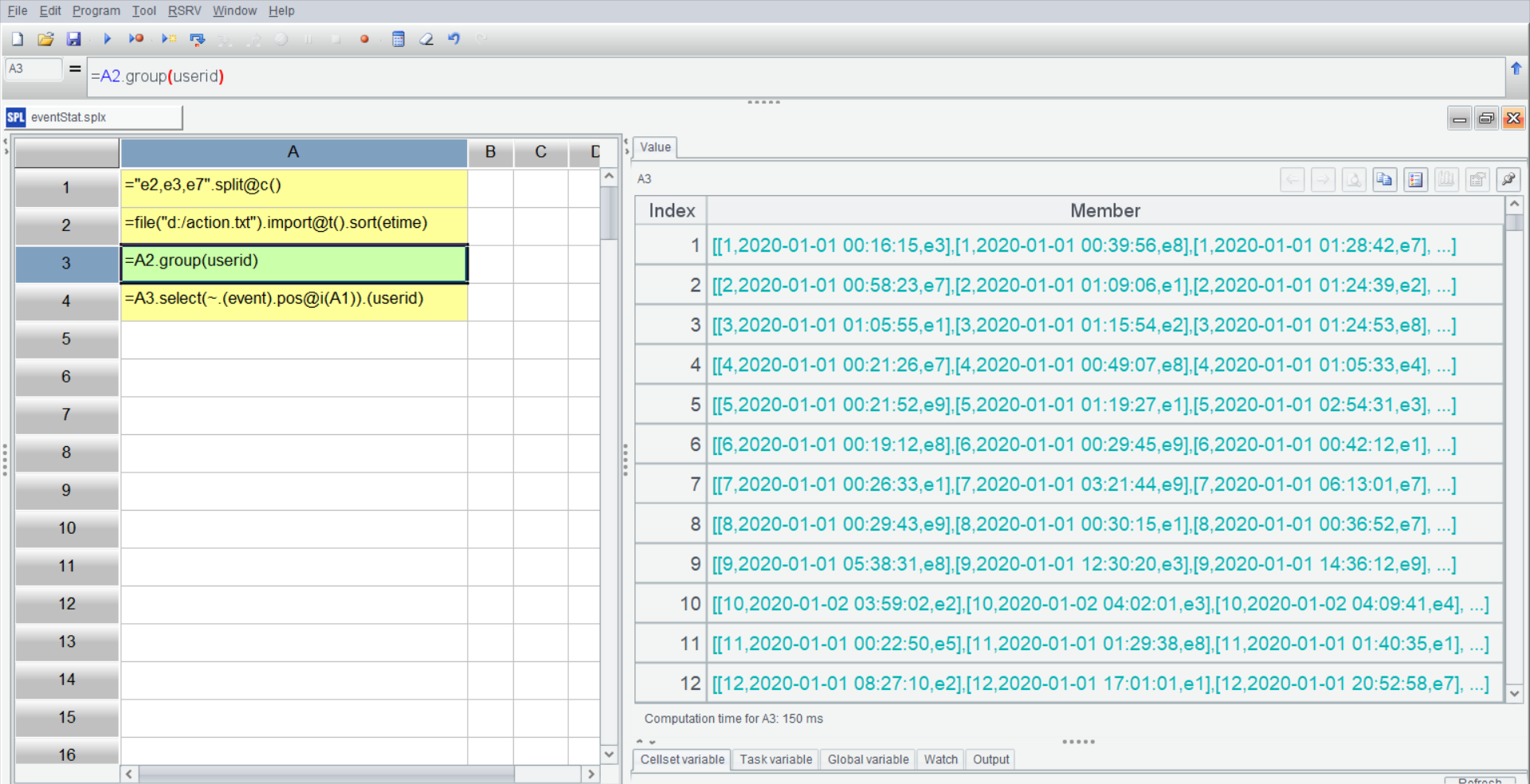
Task: Toggle the red breakpoint dot in toolbar
Action: 364,39
